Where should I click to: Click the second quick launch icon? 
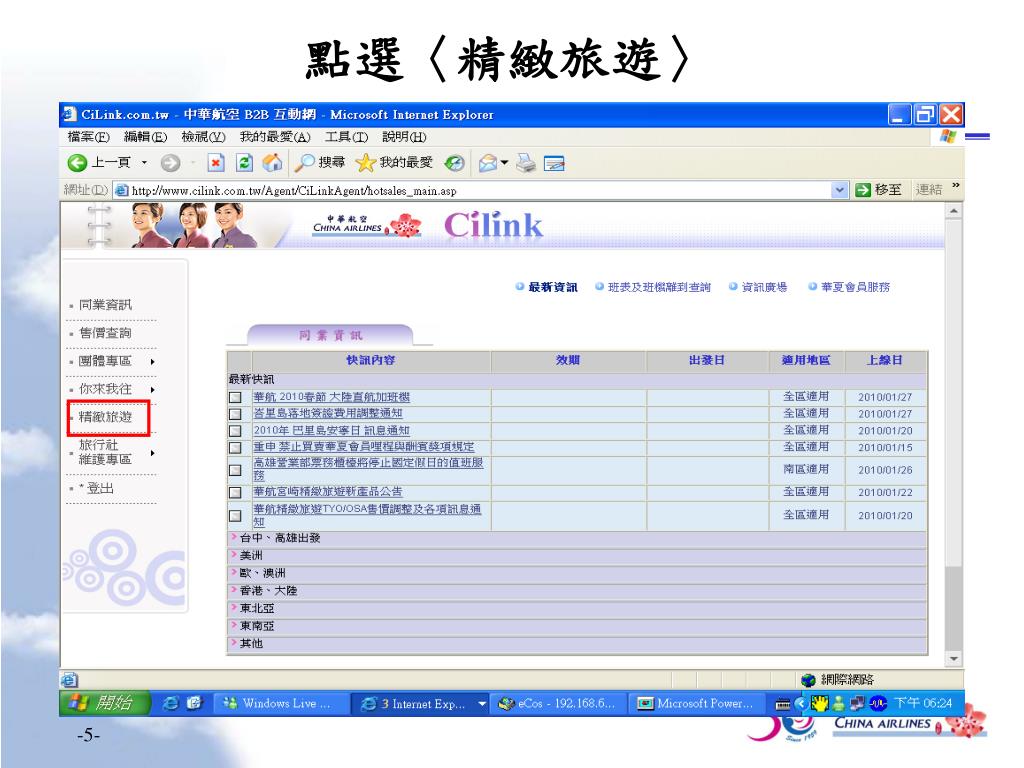coord(194,703)
